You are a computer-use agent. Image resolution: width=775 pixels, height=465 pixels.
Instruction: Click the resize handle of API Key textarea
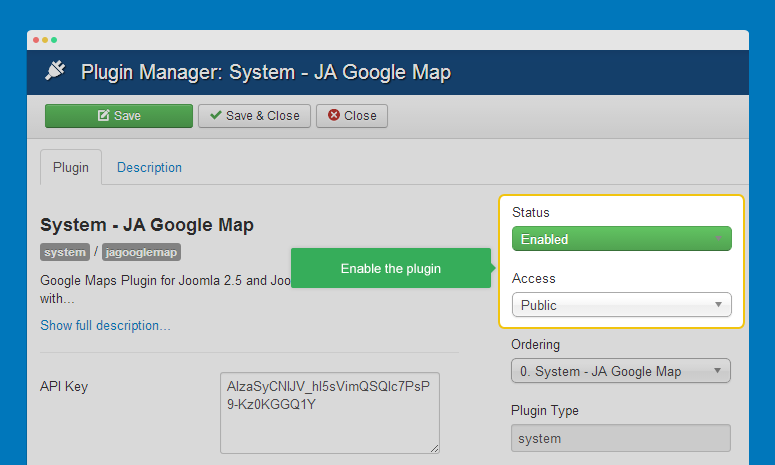click(434, 448)
